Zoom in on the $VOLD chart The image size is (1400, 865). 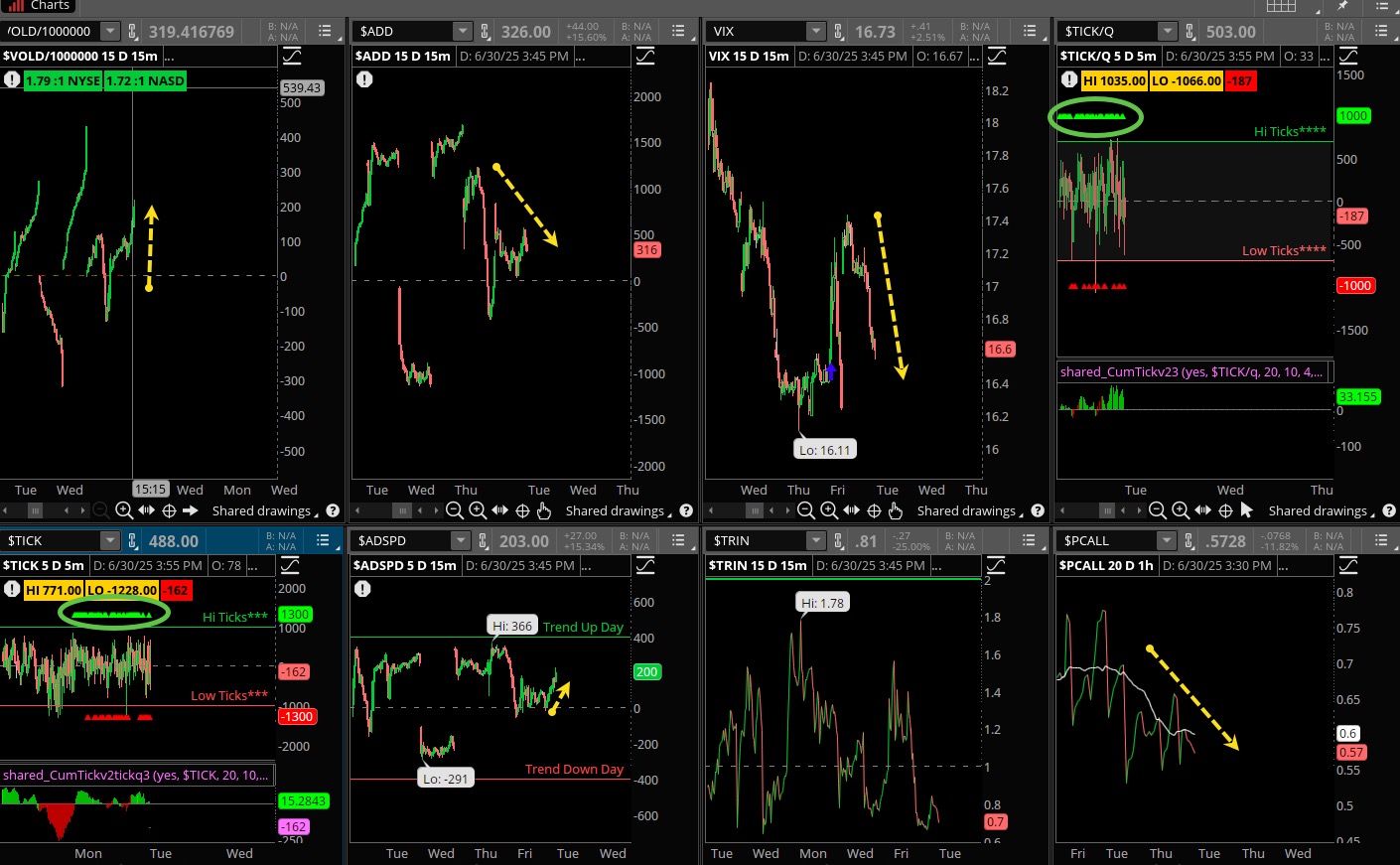coord(124,510)
